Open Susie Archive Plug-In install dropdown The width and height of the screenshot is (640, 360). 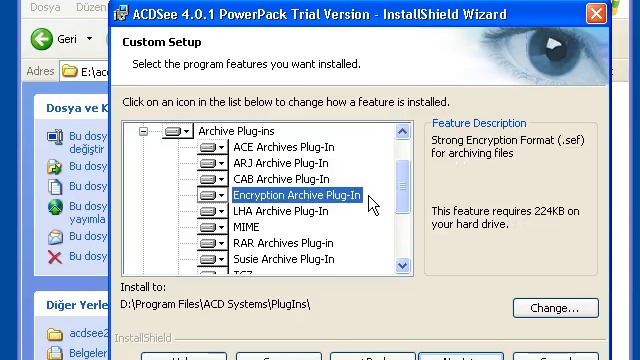pyautogui.click(x=212, y=259)
